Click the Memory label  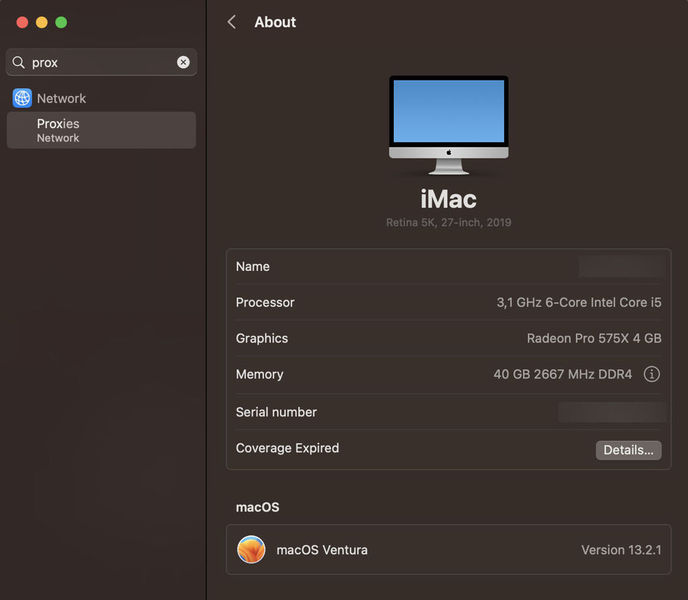point(260,374)
